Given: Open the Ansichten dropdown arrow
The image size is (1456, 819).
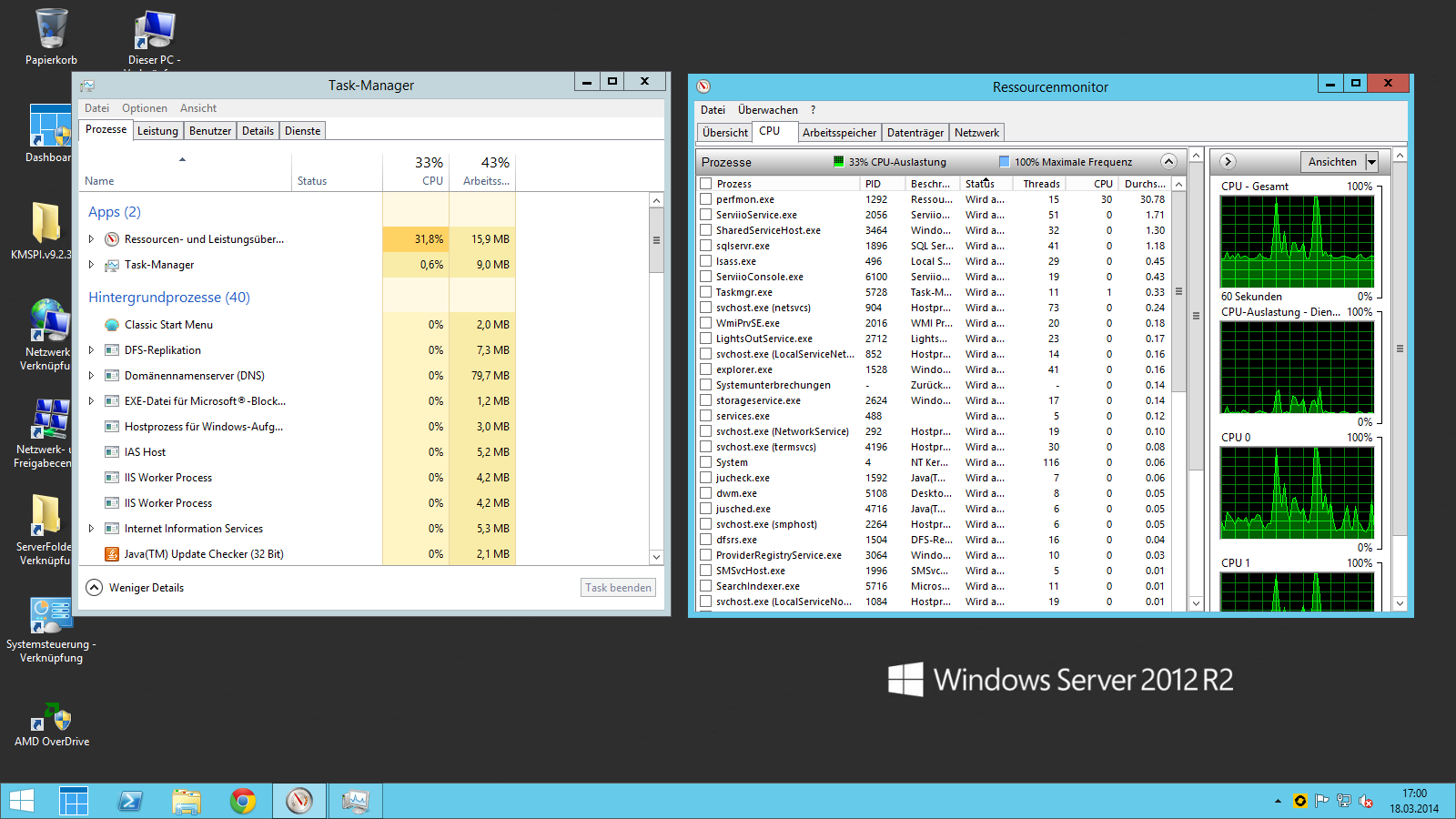Looking at the screenshot, I should click(1371, 162).
